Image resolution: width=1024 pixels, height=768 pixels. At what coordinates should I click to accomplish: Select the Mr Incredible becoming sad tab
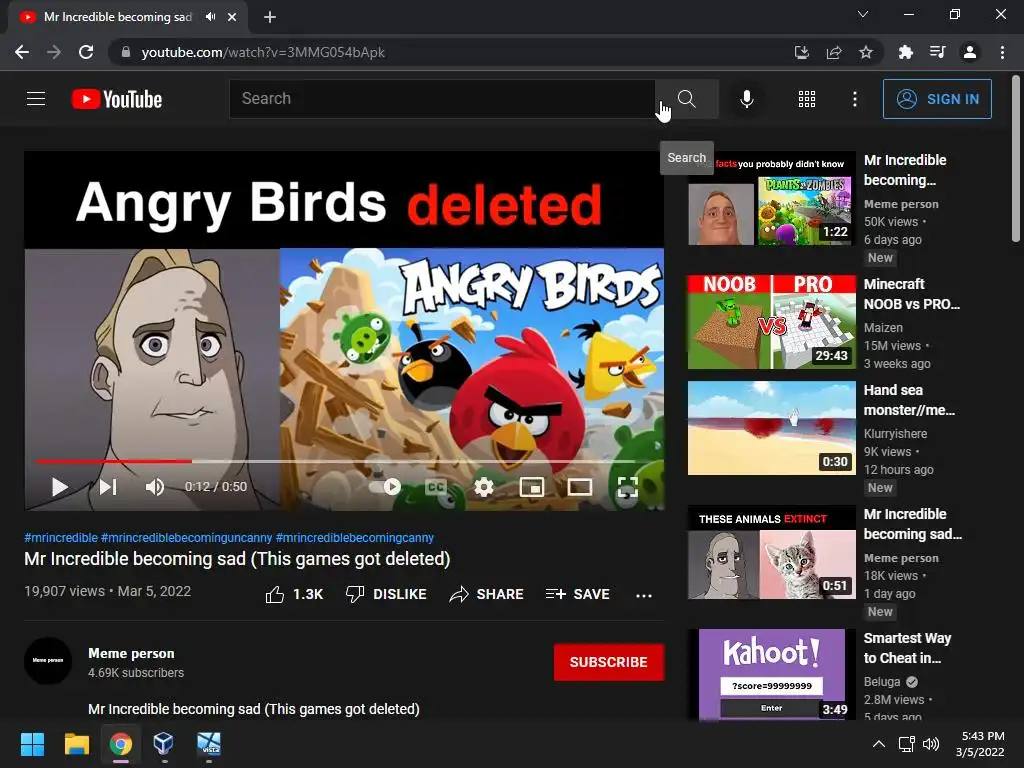127,17
